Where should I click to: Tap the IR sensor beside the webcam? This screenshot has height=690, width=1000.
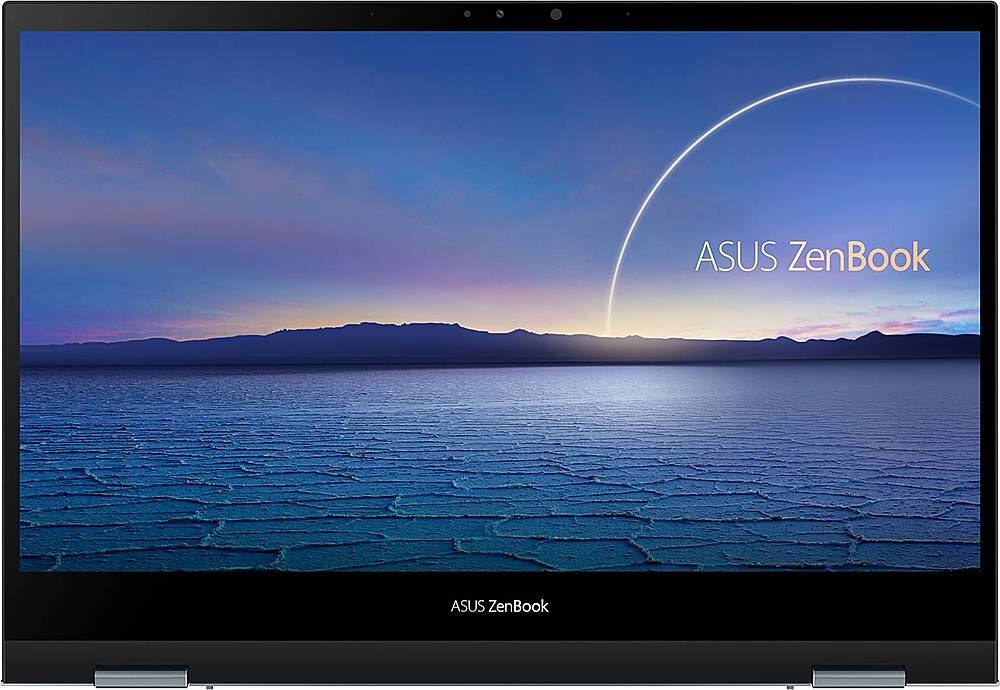[x=501, y=15]
